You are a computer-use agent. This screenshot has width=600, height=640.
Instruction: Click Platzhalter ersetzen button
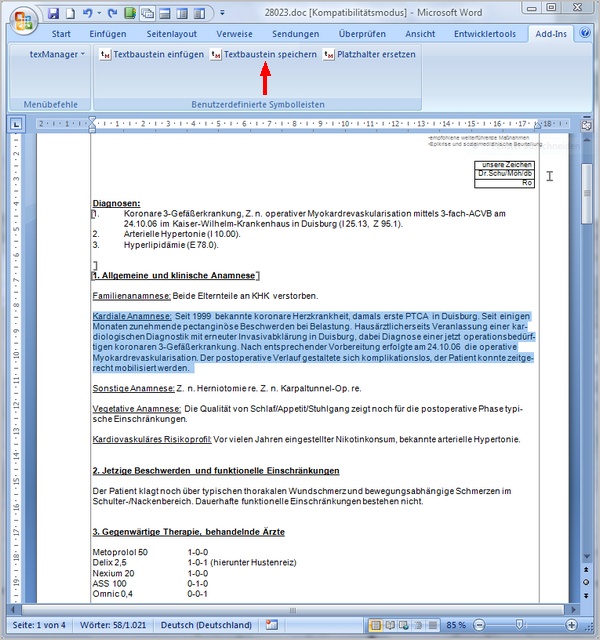[x=370, y=54]
